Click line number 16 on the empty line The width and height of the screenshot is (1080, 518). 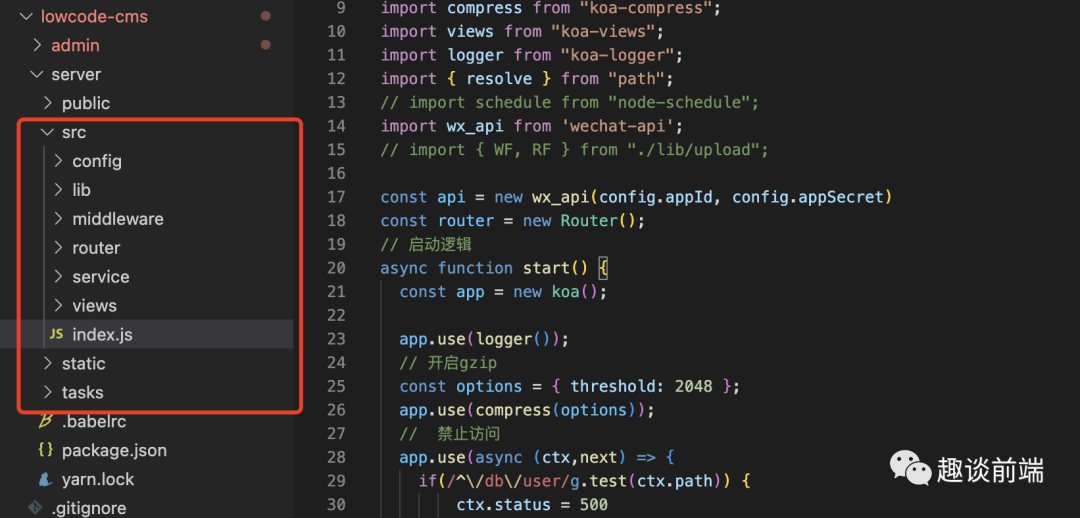pos(336,172)
